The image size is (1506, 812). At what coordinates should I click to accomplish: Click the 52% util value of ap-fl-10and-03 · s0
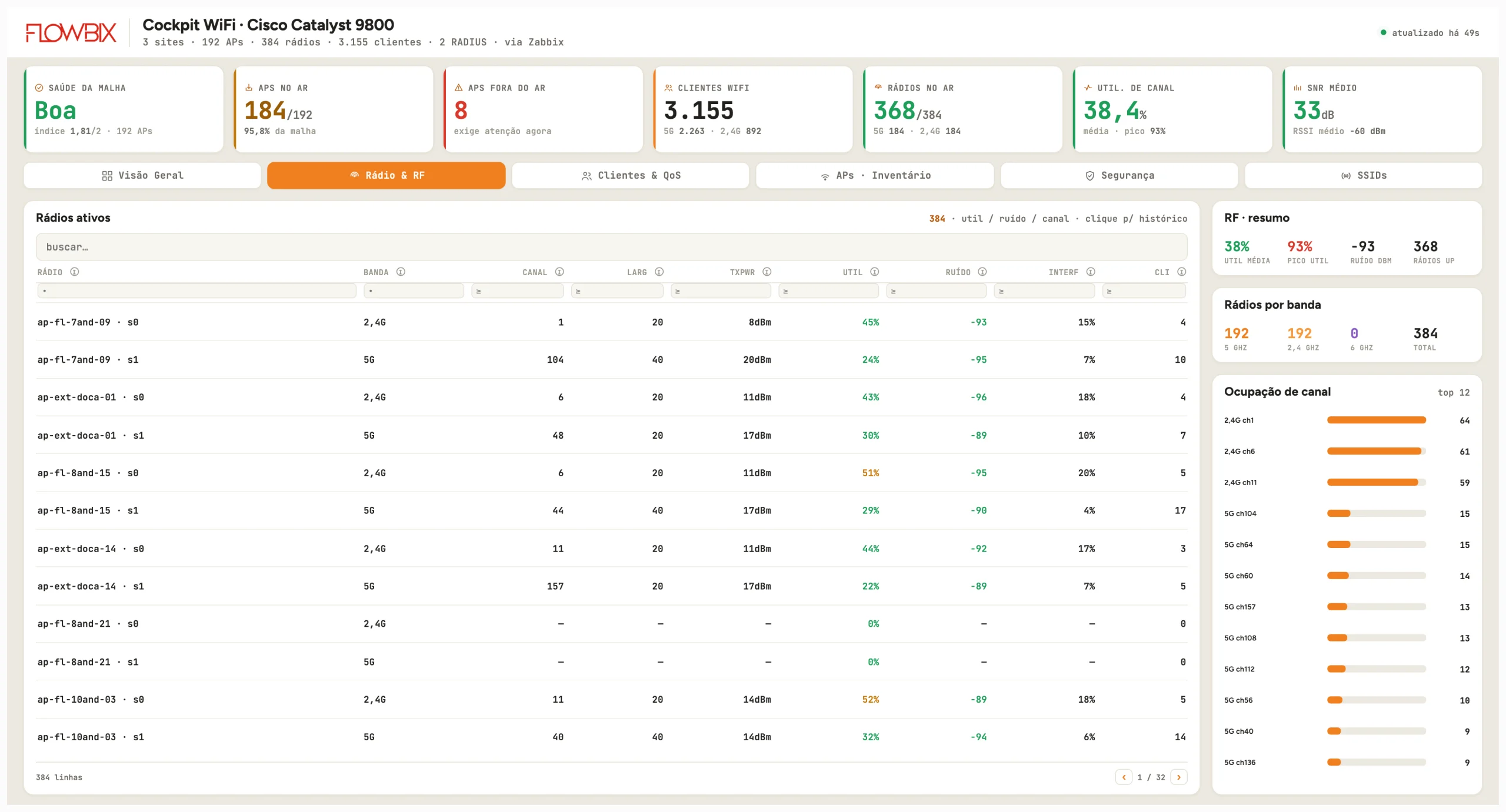[x=871, y=699]
